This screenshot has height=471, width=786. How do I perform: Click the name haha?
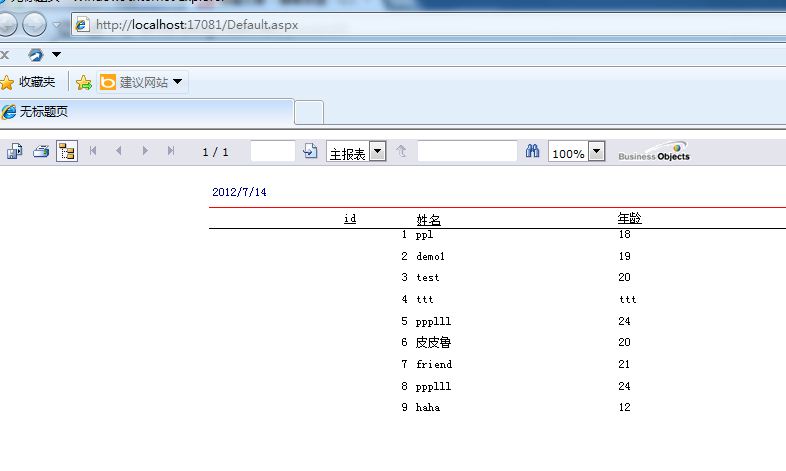pyautogui.click(x=428, y=407)
